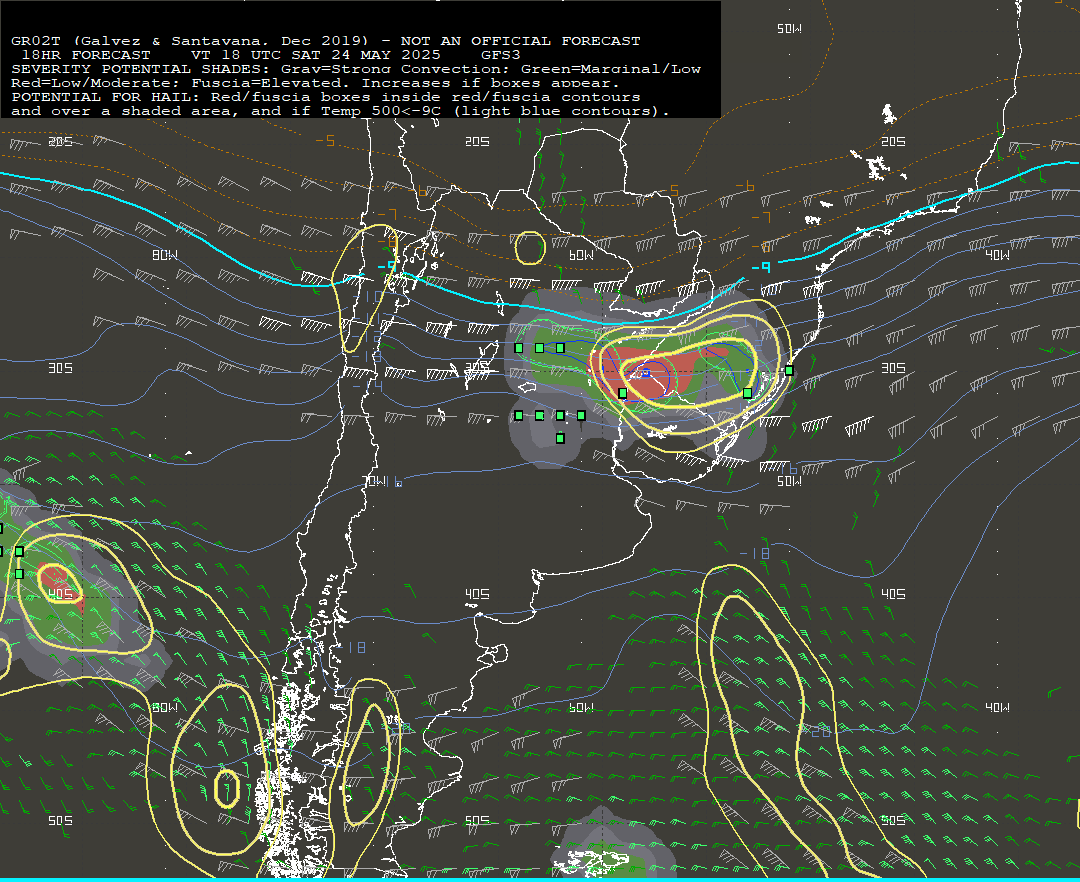
Task: Select the leftmost '20S' latitude label
Action: tap(60, 141)
